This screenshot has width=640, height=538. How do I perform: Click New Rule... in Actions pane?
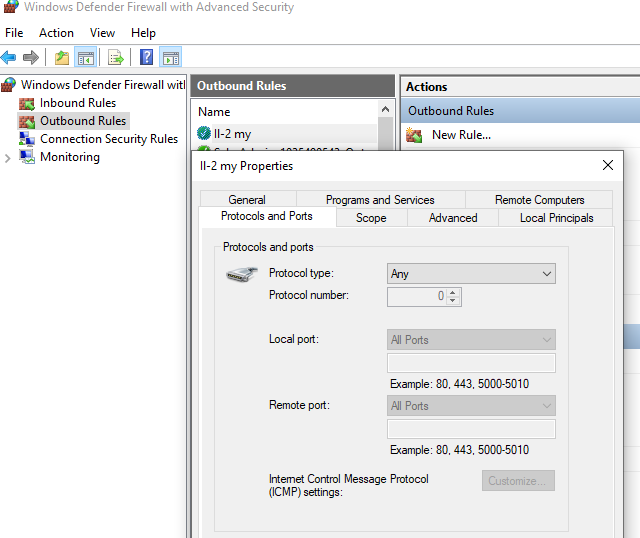tap(461, 135)
